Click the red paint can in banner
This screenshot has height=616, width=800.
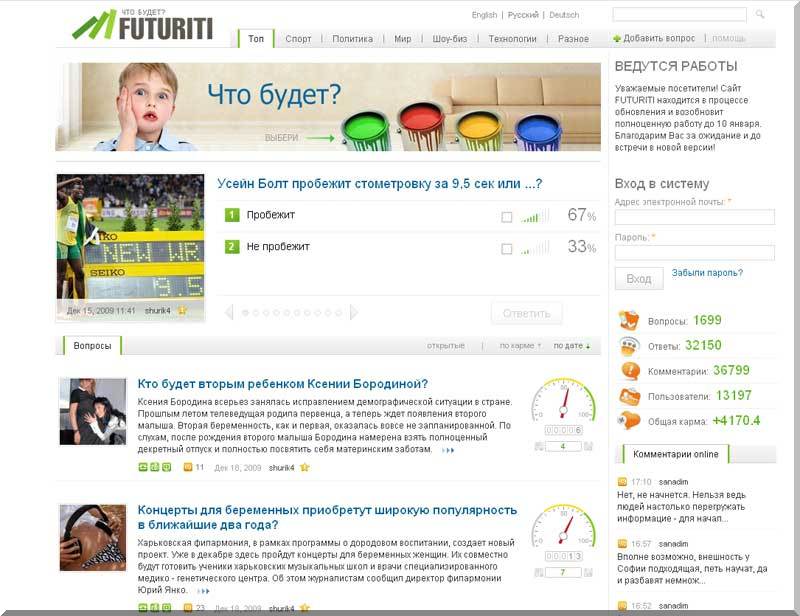click(x=422, y=126)
